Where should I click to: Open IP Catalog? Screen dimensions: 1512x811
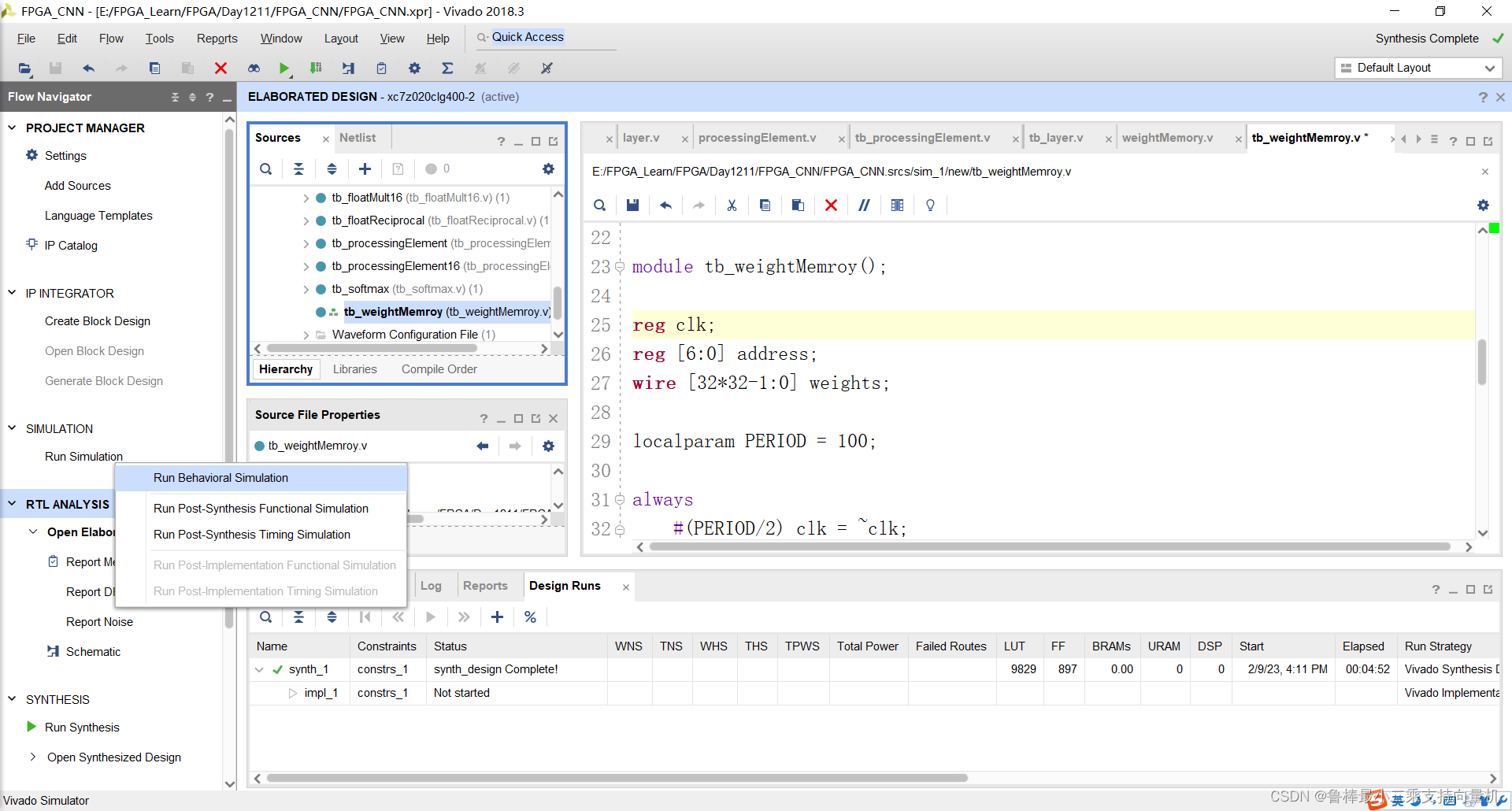[71, 246]
